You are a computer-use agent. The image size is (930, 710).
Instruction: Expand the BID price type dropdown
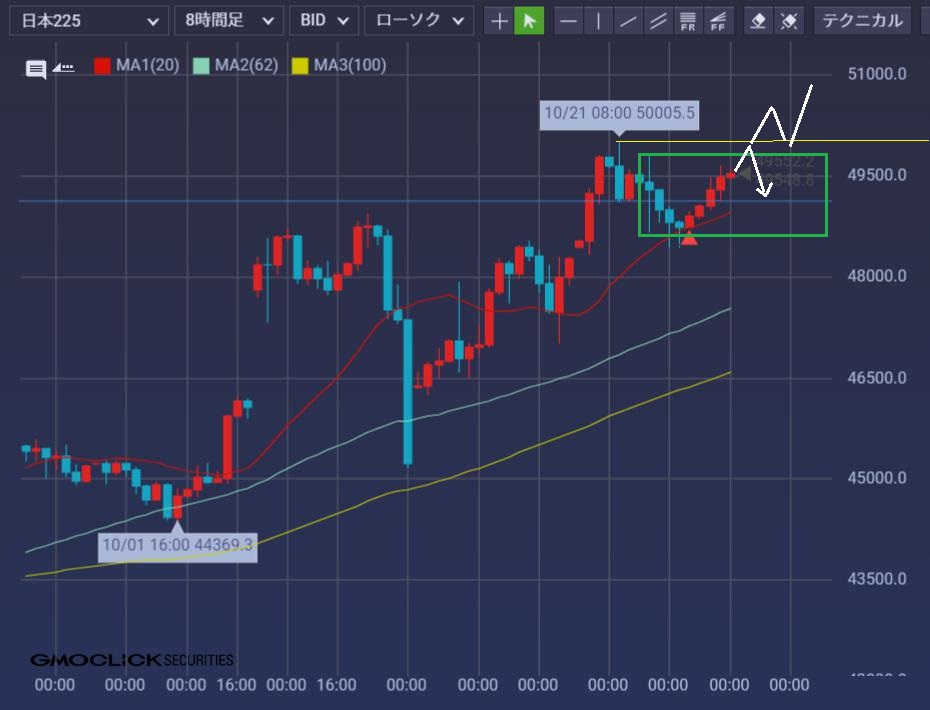[323, 20]
